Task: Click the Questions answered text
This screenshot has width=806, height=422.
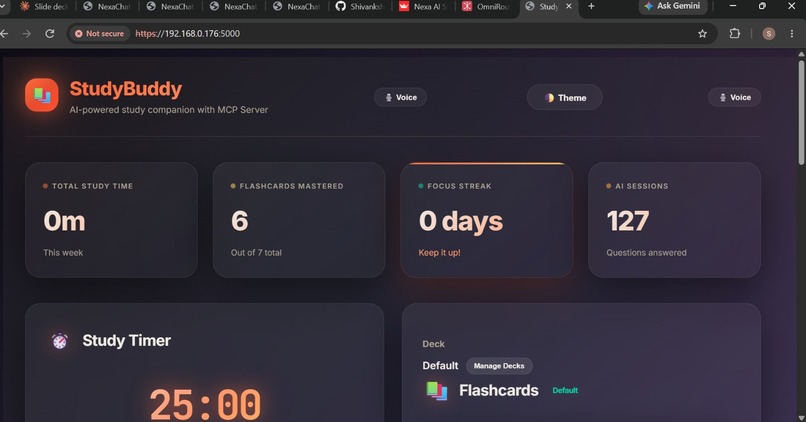Action: click(646, 252)
